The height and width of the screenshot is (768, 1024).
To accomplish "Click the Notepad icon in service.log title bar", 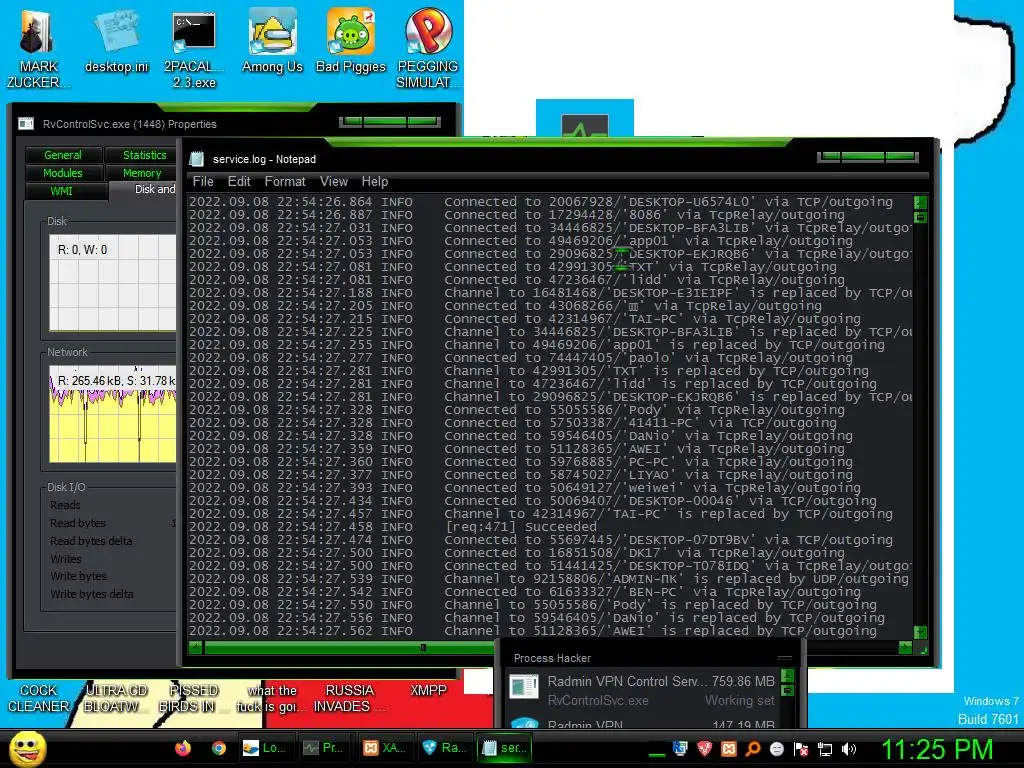I will (x=197, y=159).
